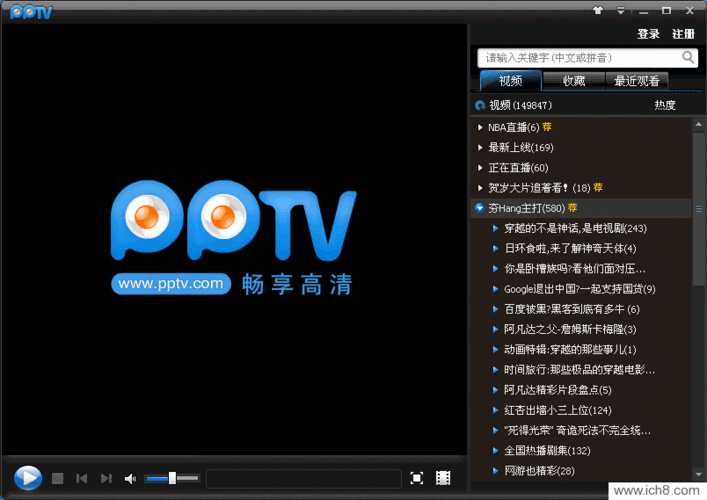Click the search magnifier icon
707x500 pixels.
[688, 57]
